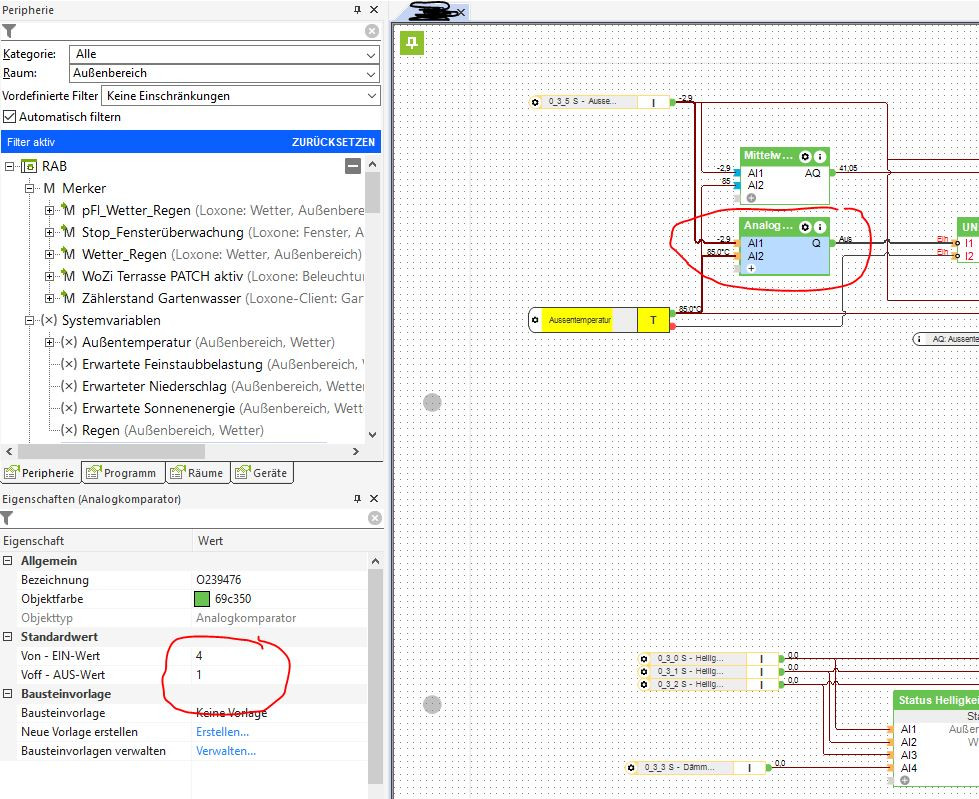
Task: Click info icon on Mittelwert block
Action: click(820, 157)
